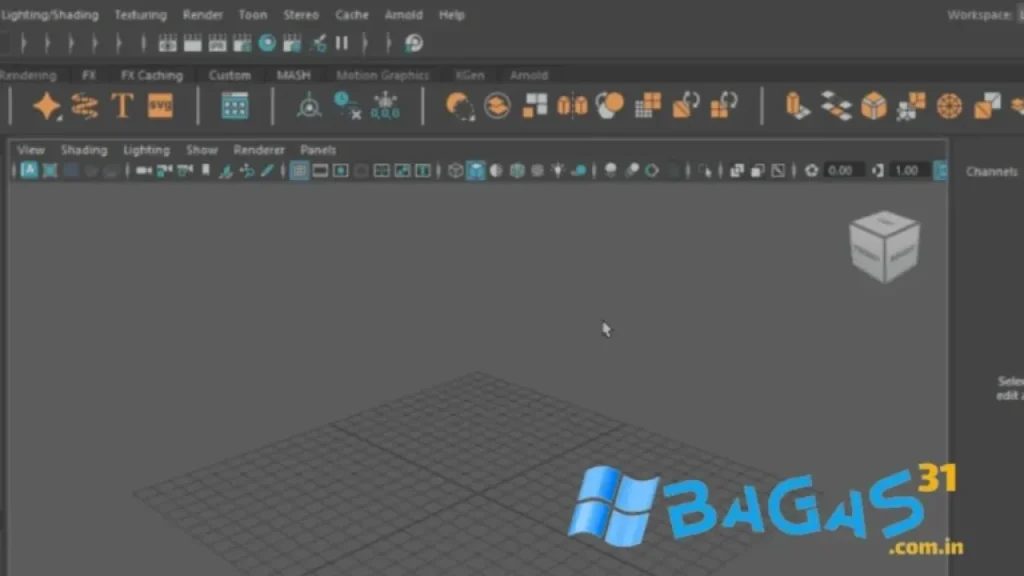Click the image plane panel toolbar icon

(x=226, y=170)
